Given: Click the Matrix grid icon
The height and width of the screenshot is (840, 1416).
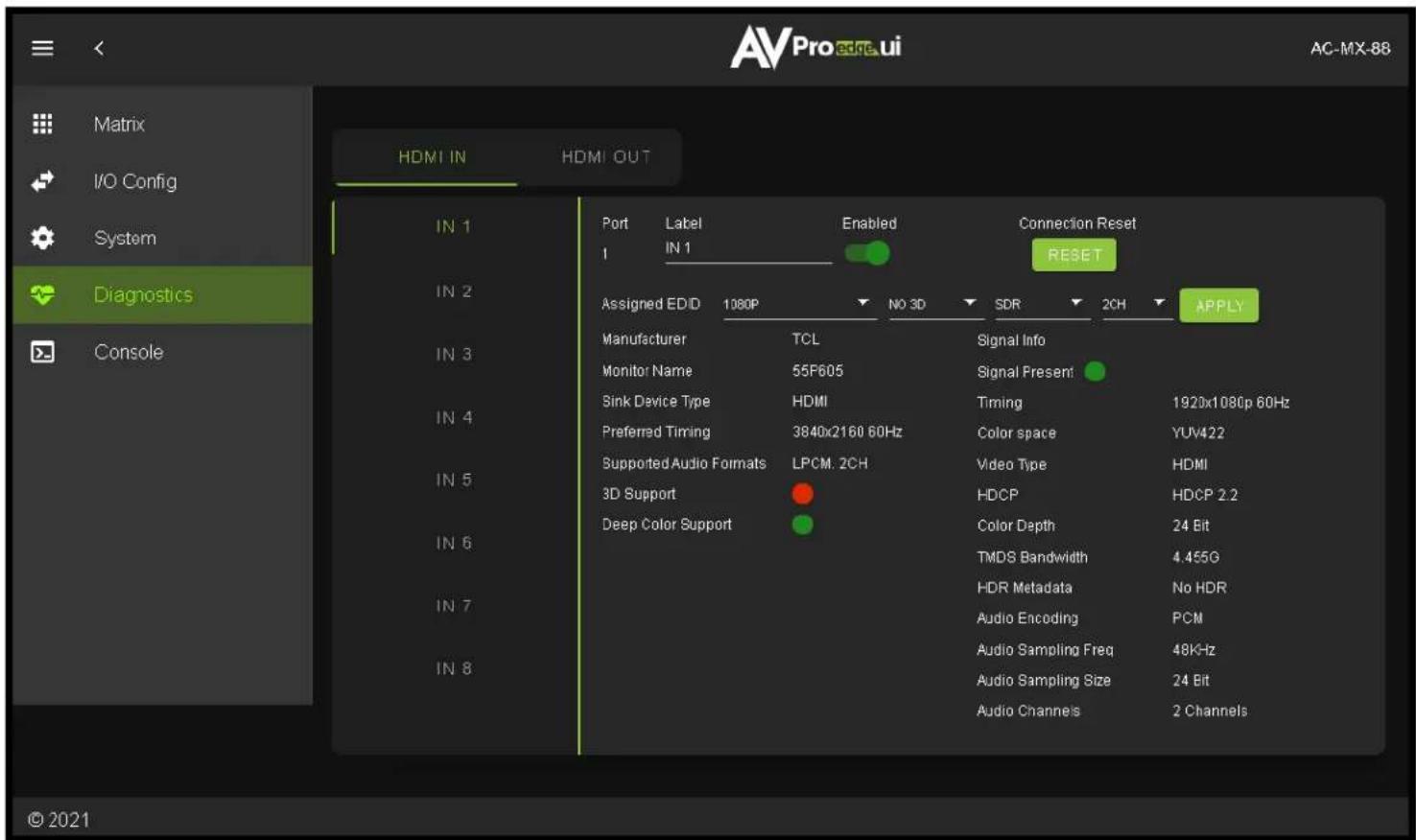Looking at the screenshot, I should (x=42, y=124).
